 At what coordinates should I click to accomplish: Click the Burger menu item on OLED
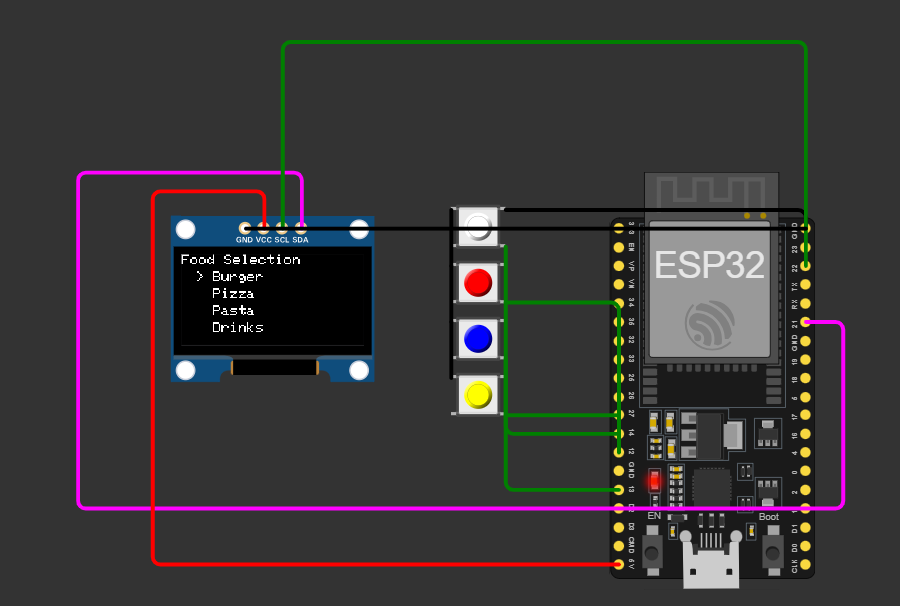(237, 277)
